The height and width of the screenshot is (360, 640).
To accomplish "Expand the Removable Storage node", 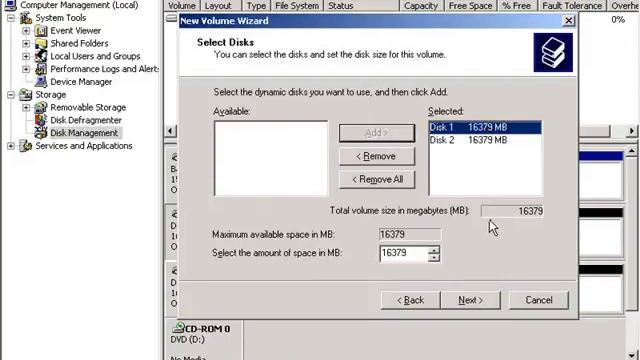I will pos(26,107).
